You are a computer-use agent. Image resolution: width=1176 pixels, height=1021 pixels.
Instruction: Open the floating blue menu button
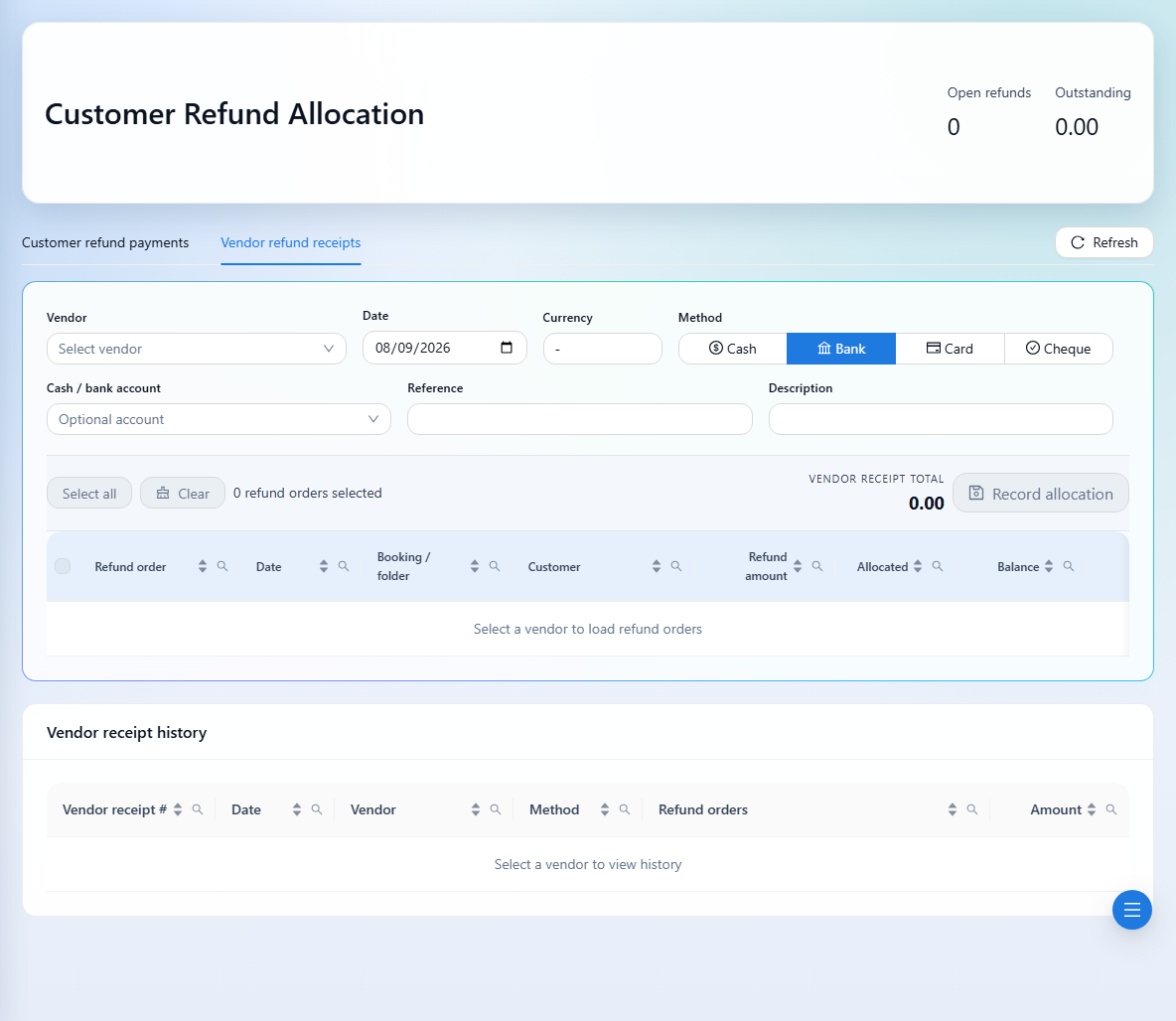pyautogui.click(x=1131, y=910)
